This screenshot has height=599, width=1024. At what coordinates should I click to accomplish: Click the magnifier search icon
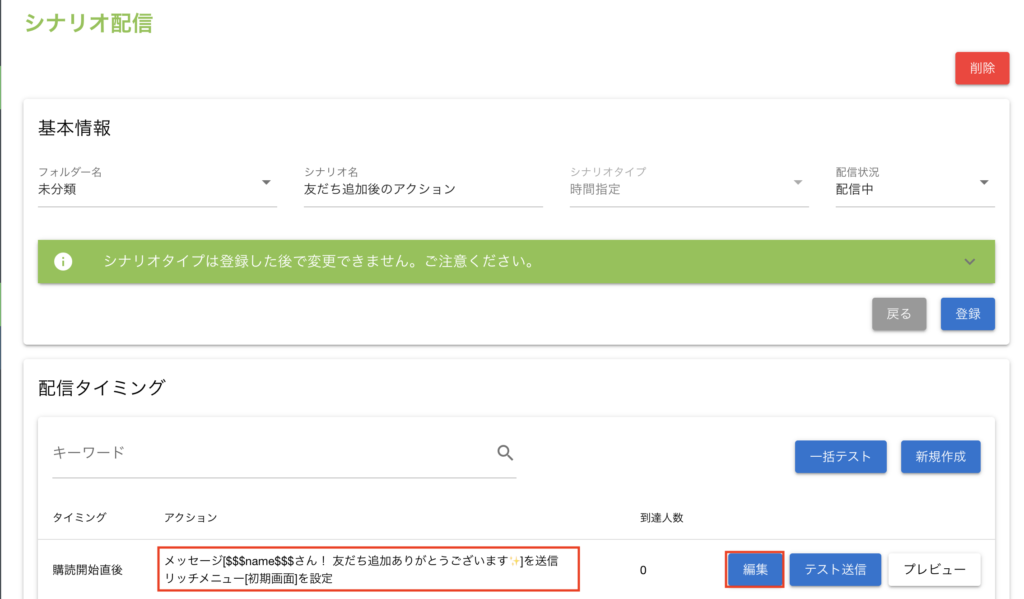[x=505, y=453]
